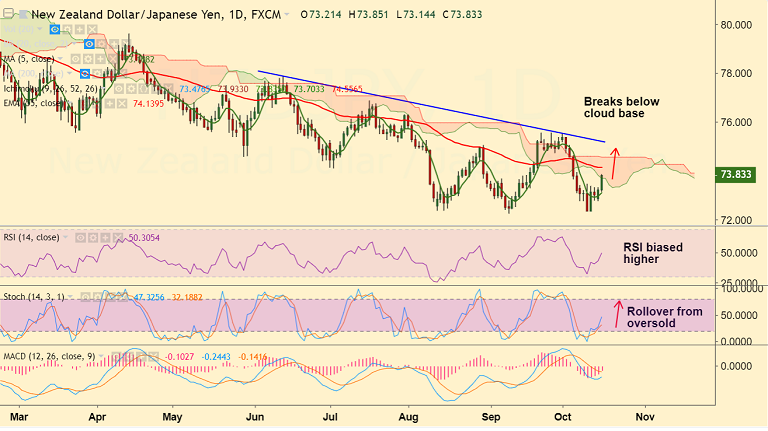
Task: Click the RSI value 50.3054
Action: [x=144, y=238]
